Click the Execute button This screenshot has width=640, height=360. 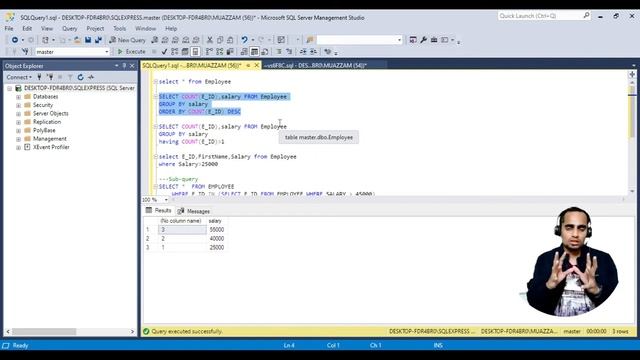(131, 52)
